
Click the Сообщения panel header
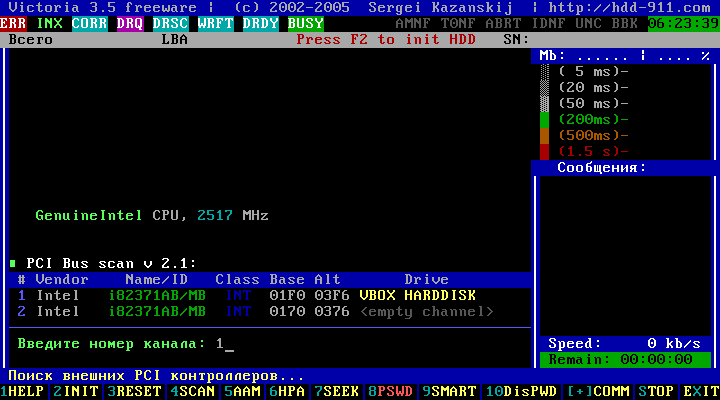pyautogui.click(x=602, y=168)
